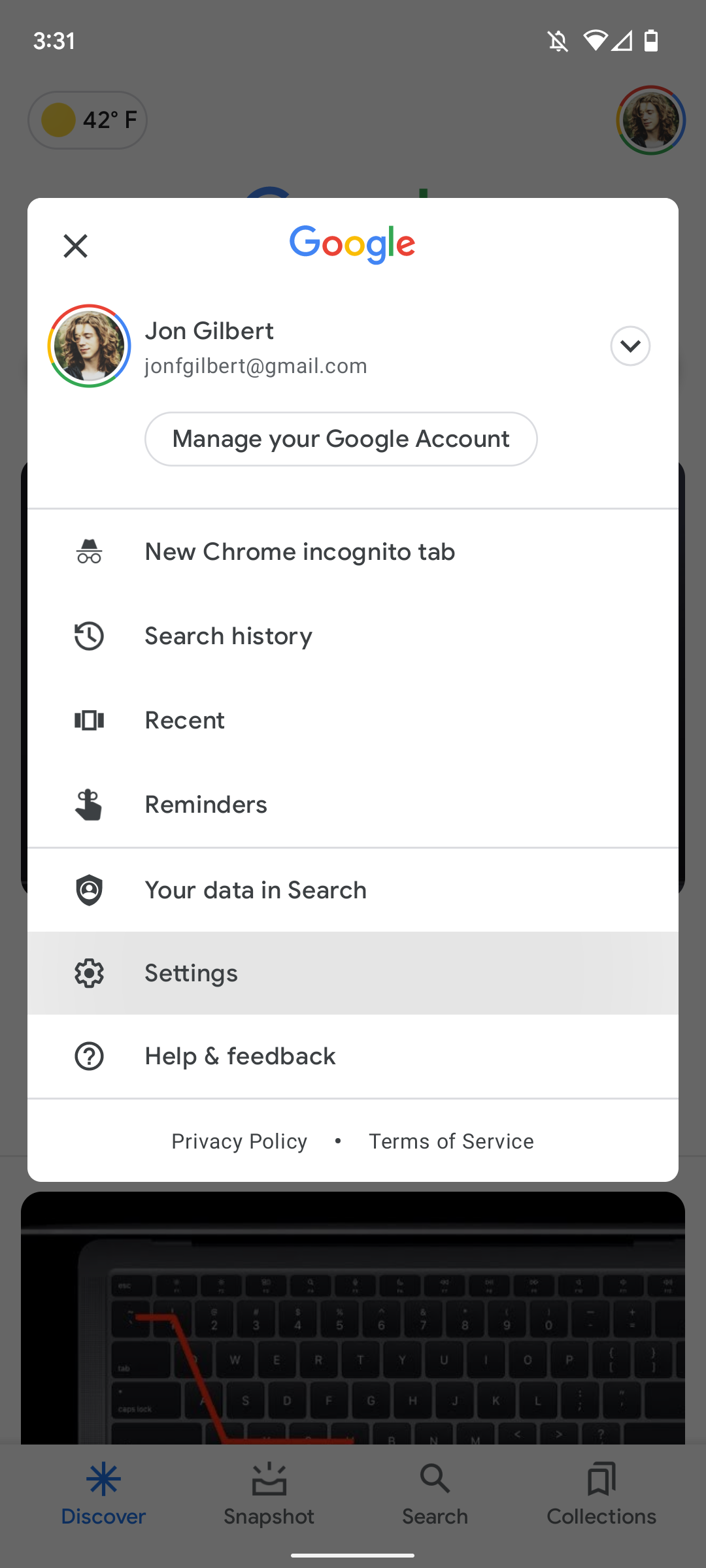The image size is (706, 1568).
Task: Open the profile avatar in the top corner
Action: pos(650,120)
